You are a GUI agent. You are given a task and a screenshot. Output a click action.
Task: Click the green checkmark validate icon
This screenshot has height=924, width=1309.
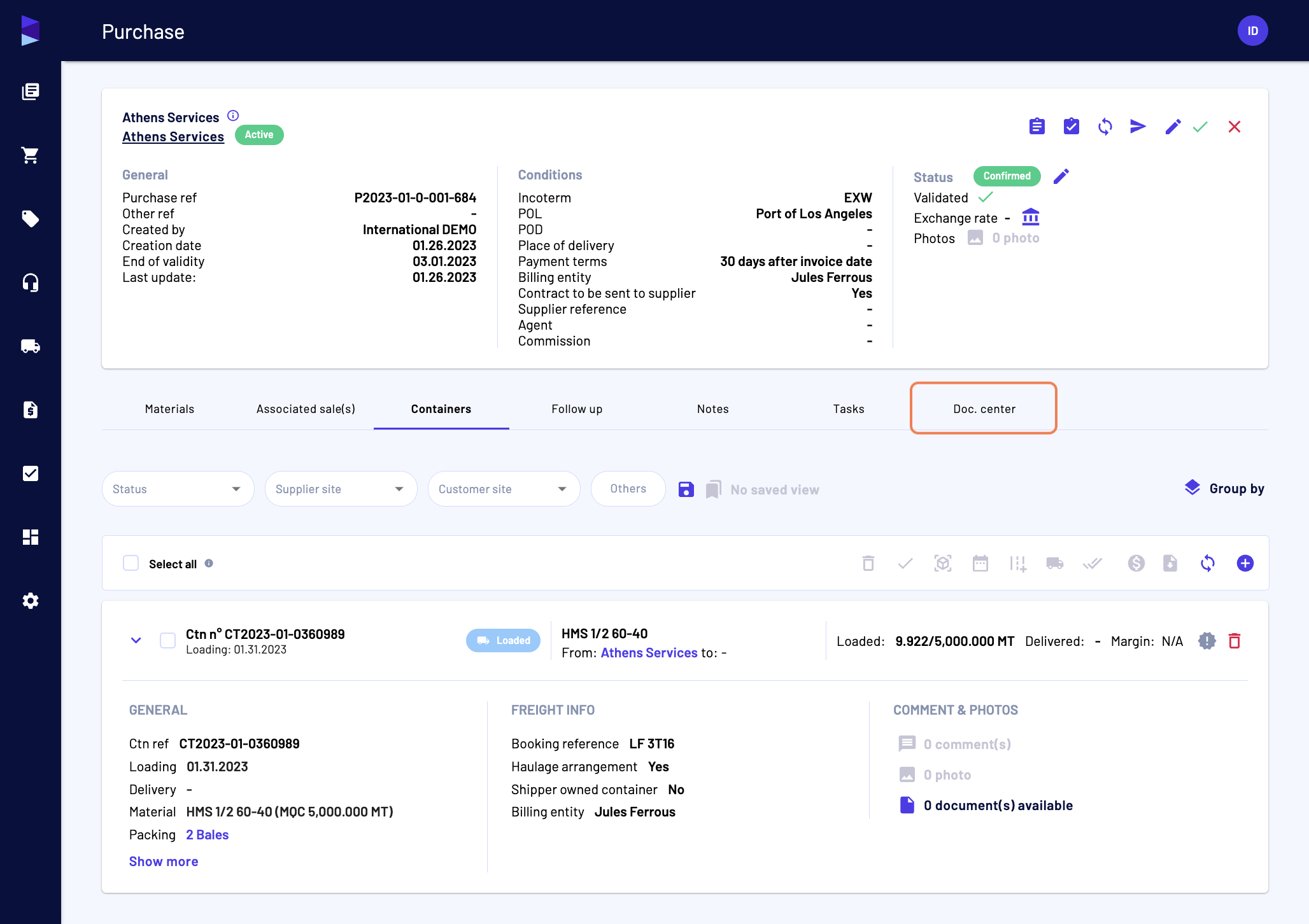1200,127
